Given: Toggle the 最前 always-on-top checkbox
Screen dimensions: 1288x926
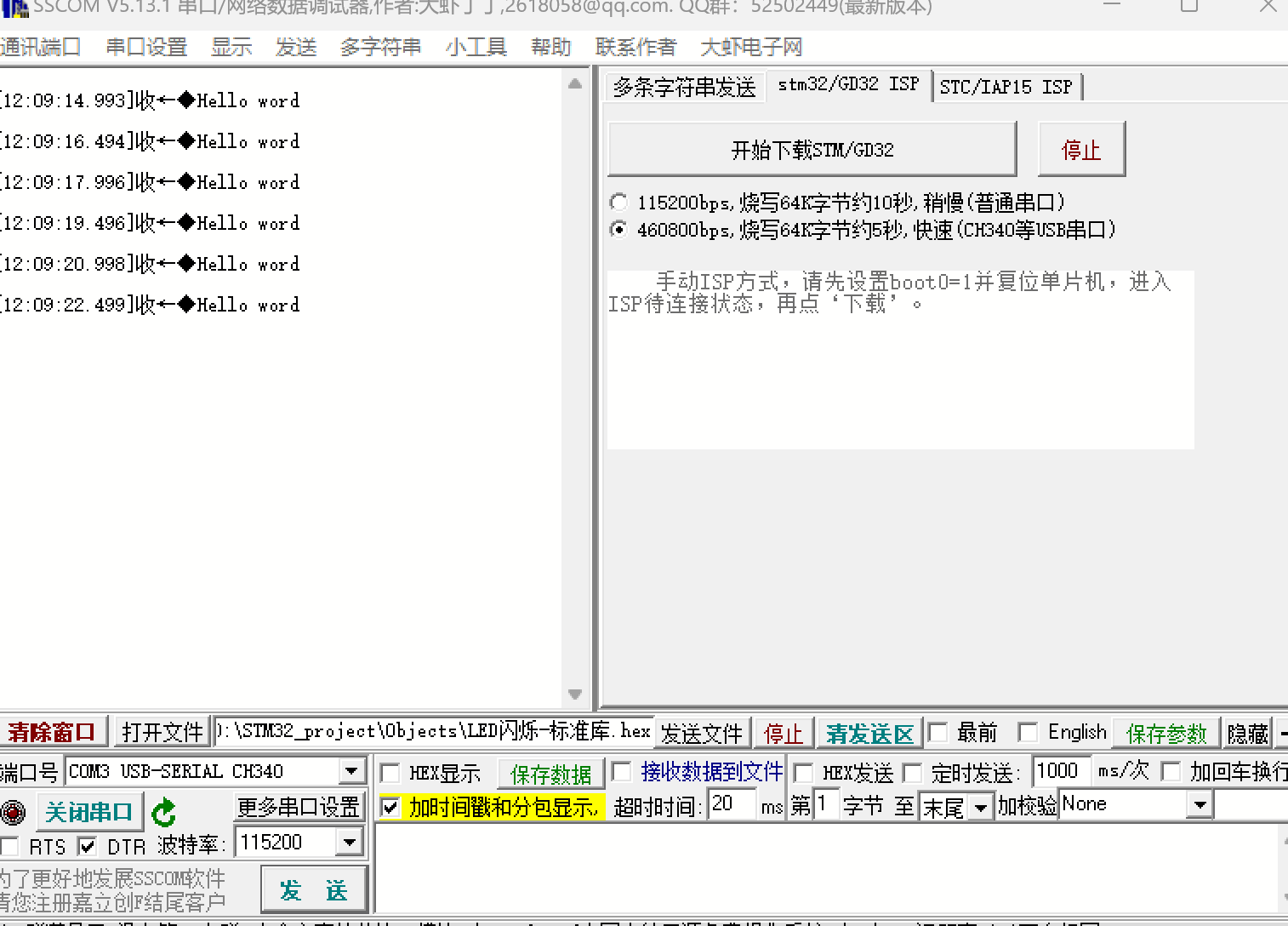Looking at the screenshot, I should tap(938, 733).
